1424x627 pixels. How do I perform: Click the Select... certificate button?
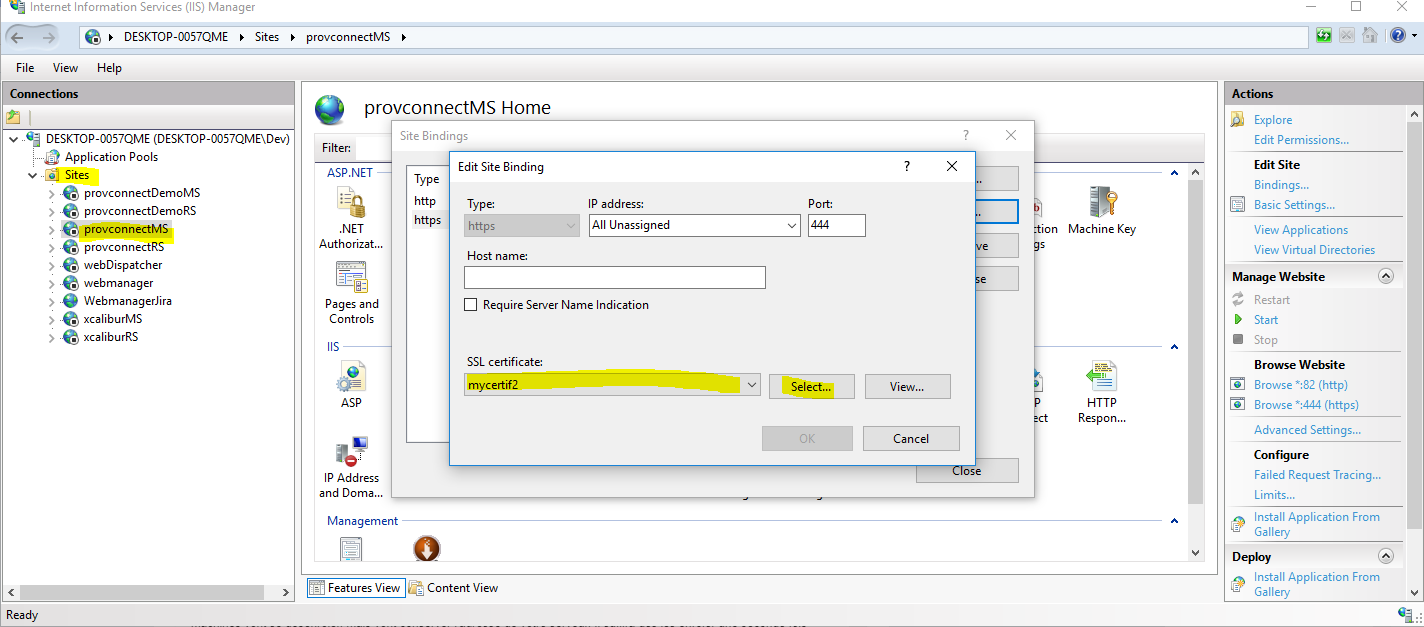[x=811, y=386]
